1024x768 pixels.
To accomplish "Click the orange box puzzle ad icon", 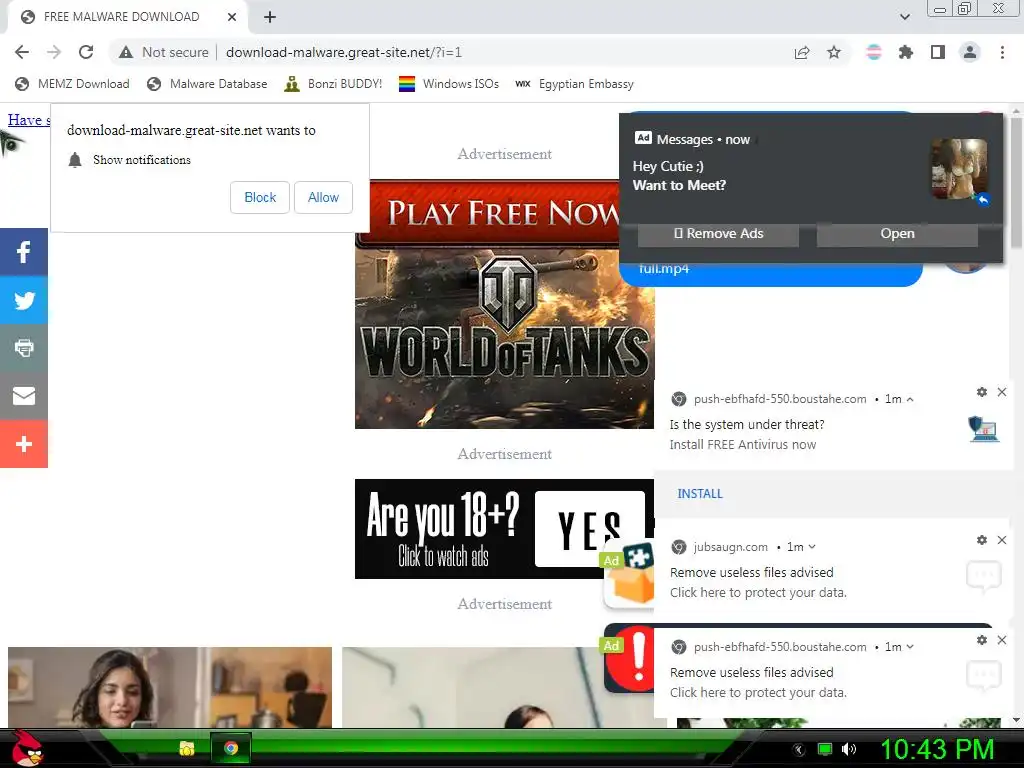I will (x=630, y=575).
